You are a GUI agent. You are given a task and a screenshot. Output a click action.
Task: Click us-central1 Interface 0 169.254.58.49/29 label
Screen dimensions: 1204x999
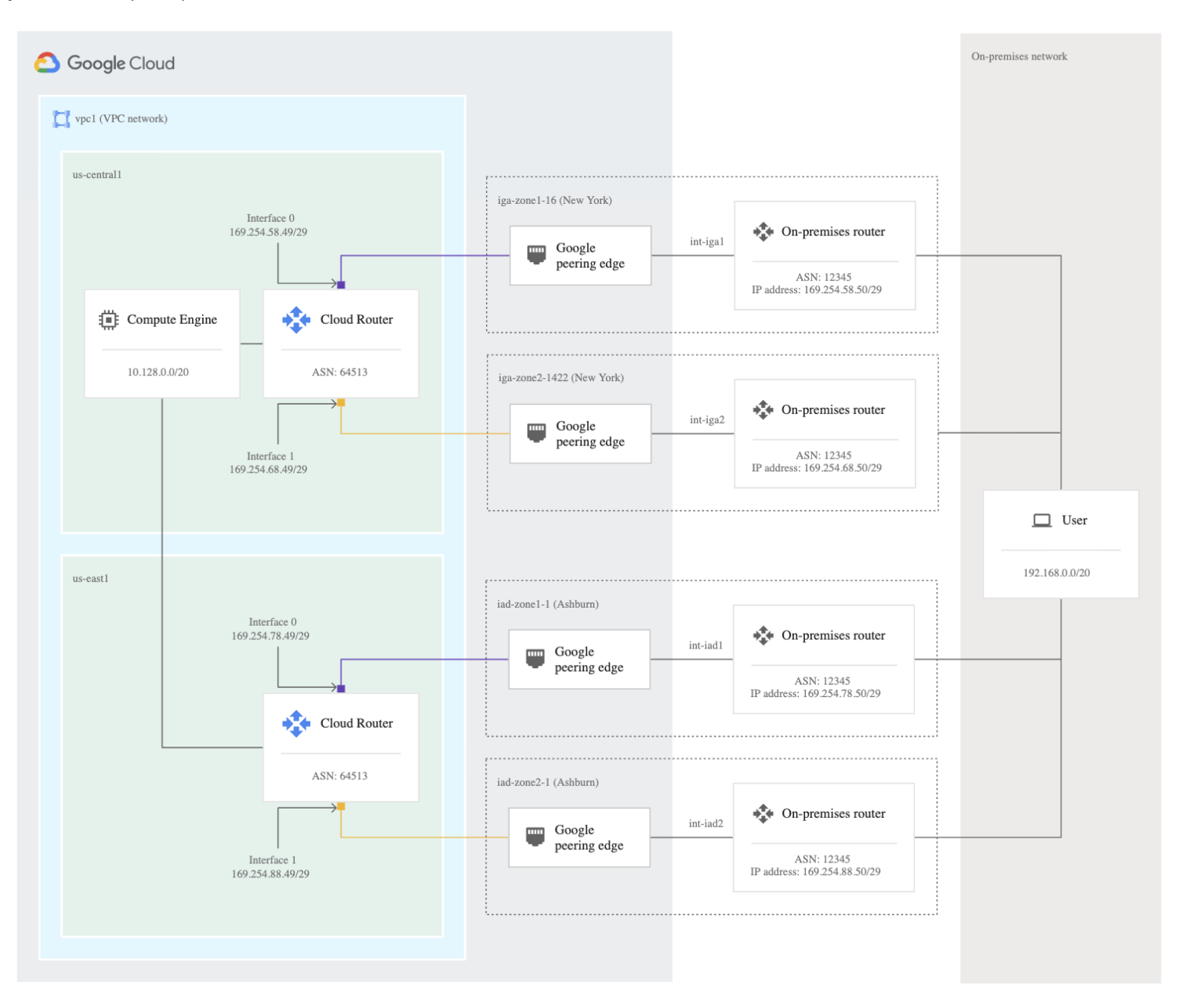click(x=269, y=226)
